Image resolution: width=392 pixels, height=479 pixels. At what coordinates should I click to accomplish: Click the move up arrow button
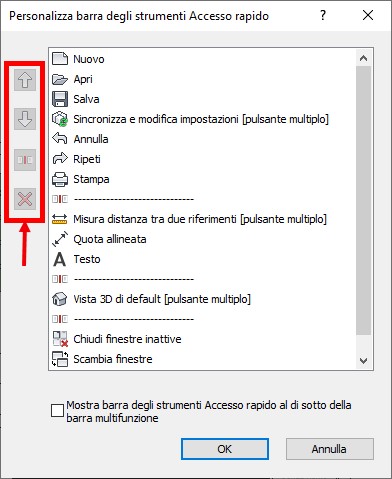click(25, 80)
